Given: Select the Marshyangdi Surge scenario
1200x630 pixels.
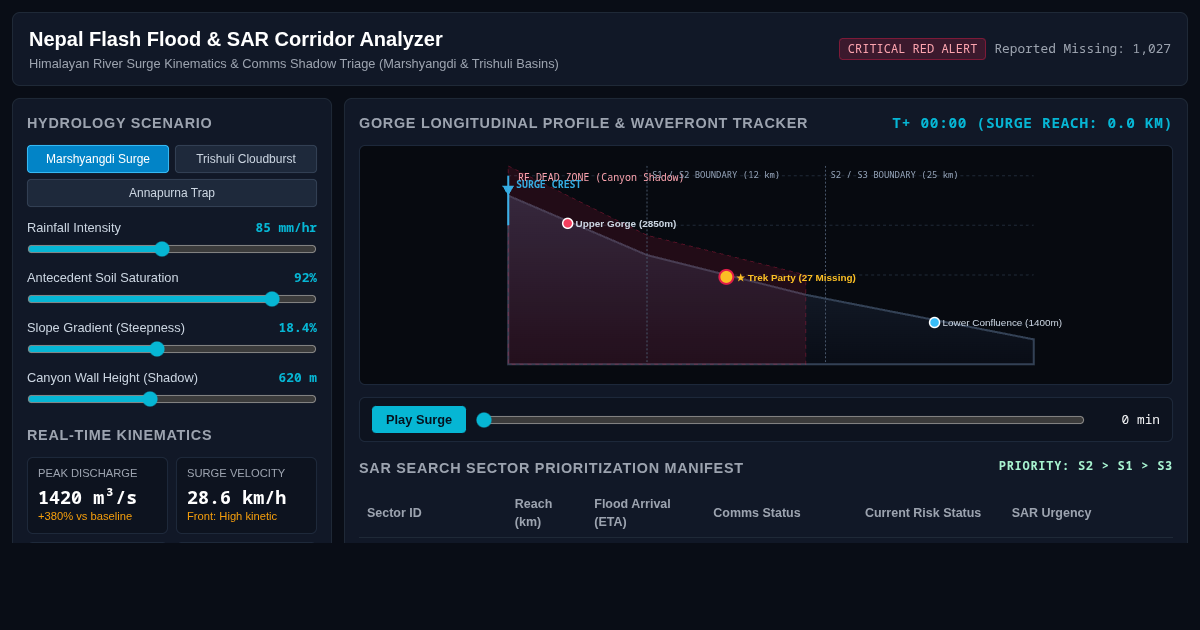Looking at the screenshot, I should (x=98, y=159).
